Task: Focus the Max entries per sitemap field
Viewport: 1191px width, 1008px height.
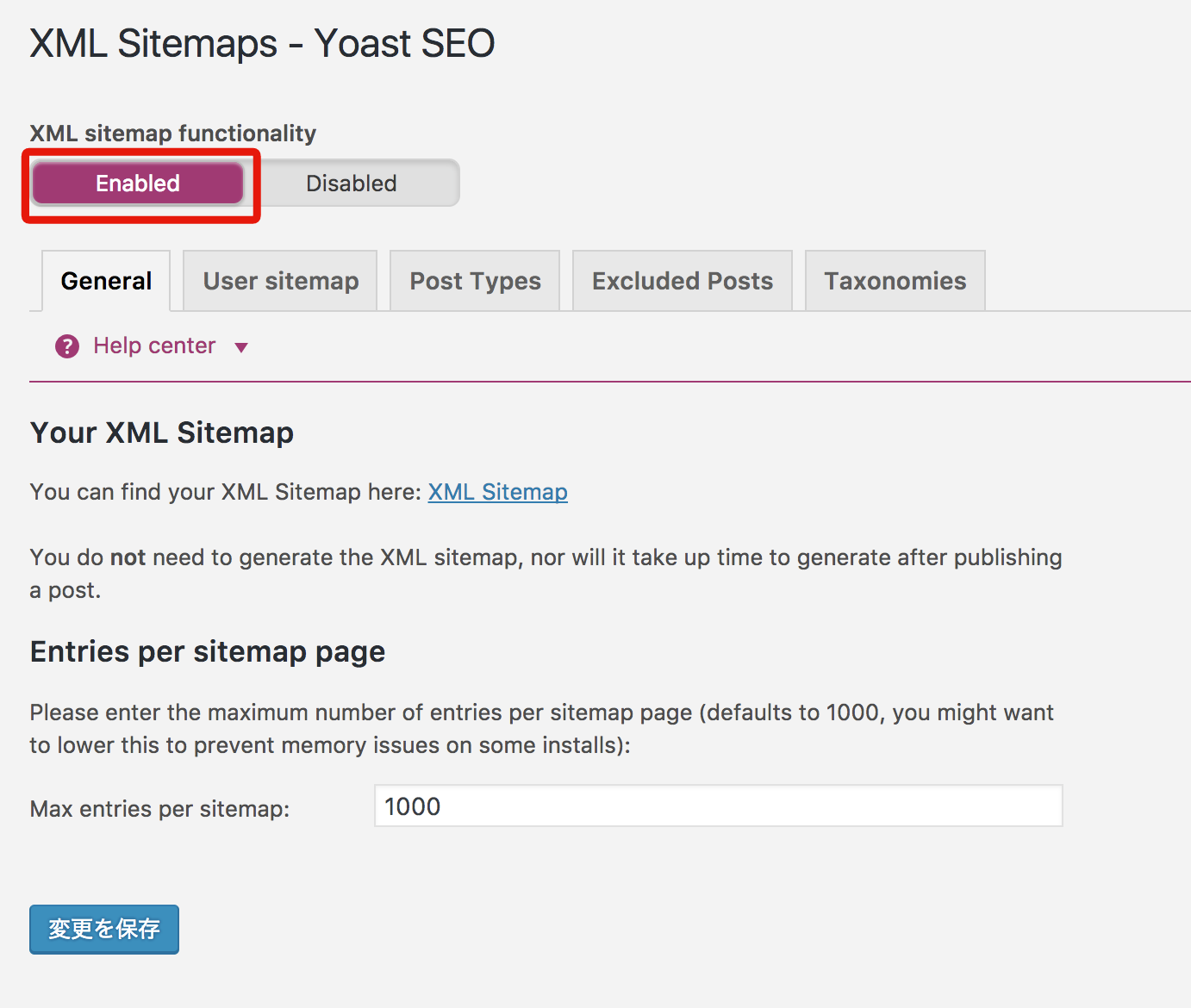Action: (719, 806)
